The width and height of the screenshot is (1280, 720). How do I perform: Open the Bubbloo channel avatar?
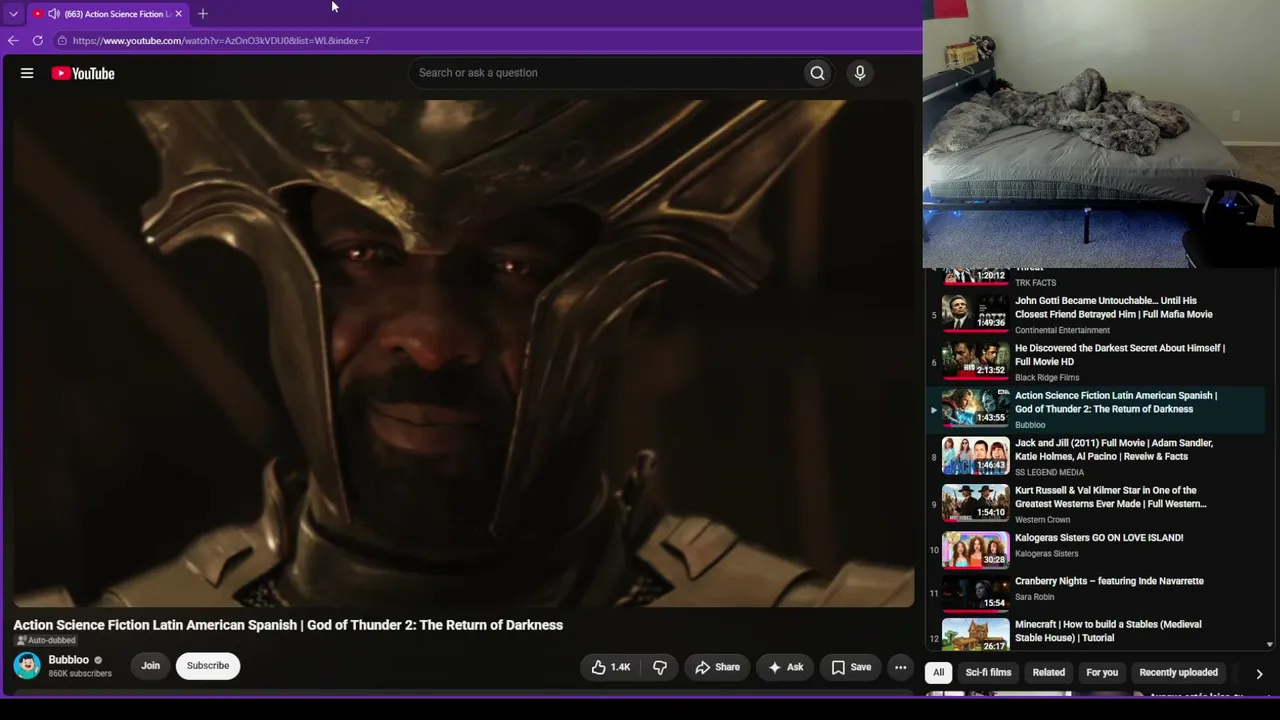pyautogui.click(x=27, y=666)
